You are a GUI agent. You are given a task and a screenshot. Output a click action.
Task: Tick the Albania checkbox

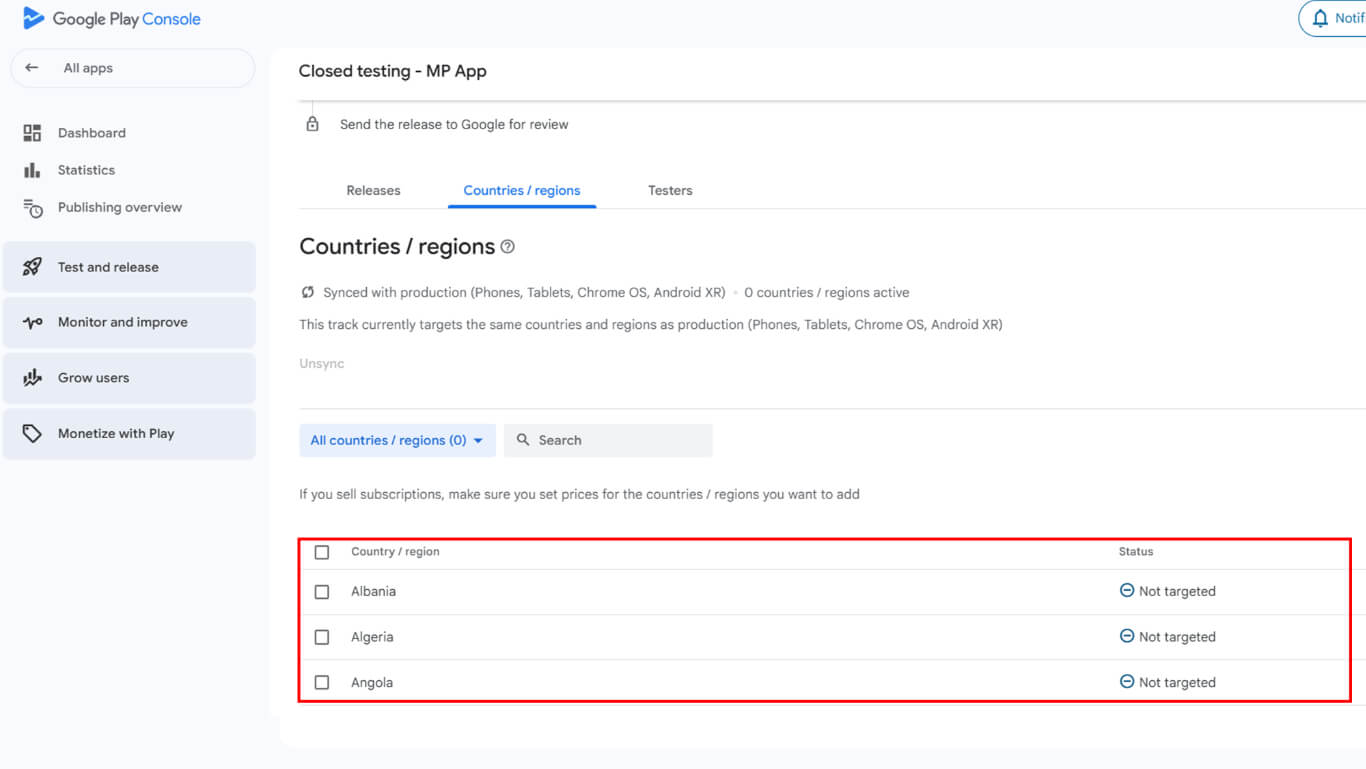(322, 592)
